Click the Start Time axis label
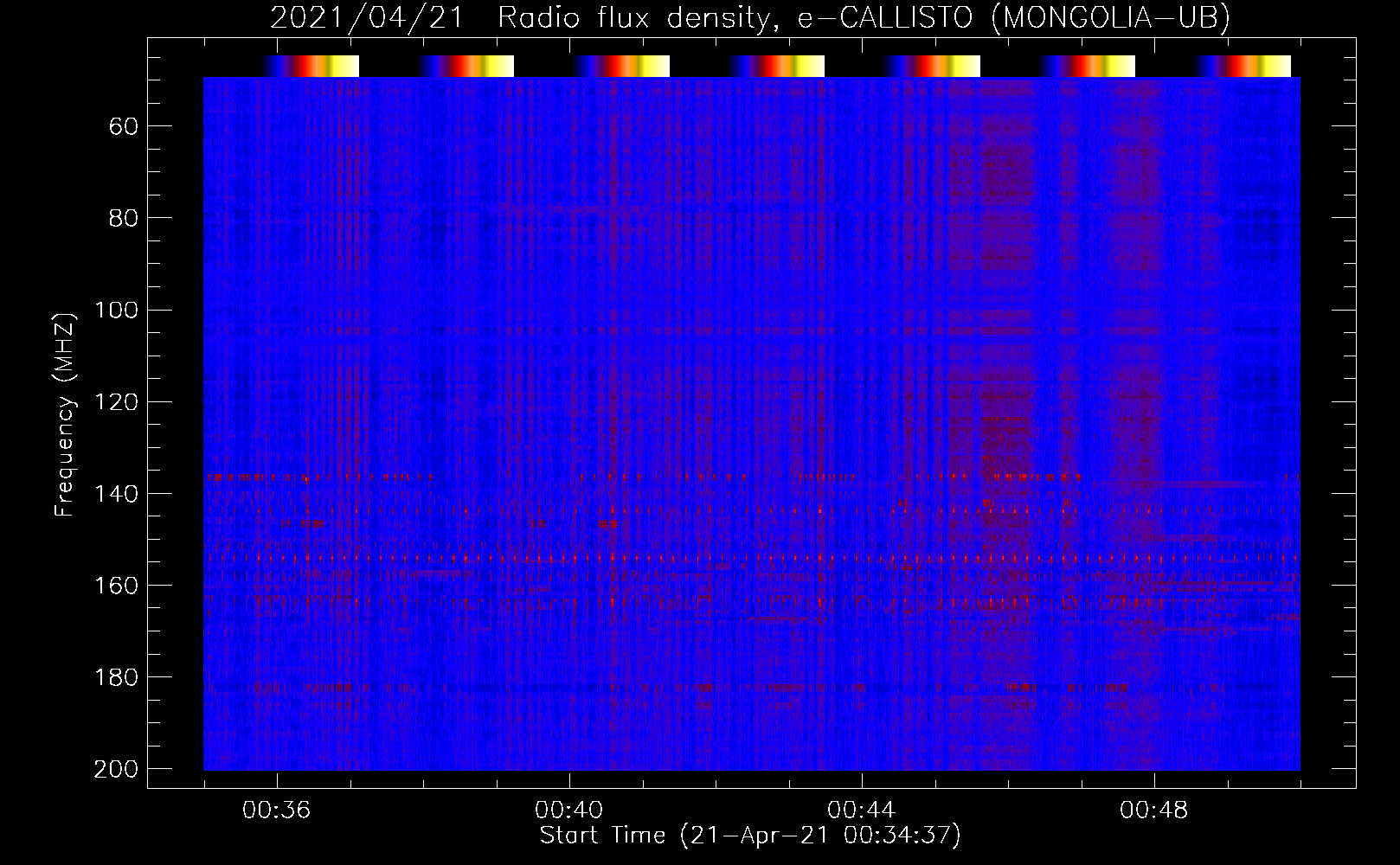This screenshot has height=865, width=1400. [750, 836]
